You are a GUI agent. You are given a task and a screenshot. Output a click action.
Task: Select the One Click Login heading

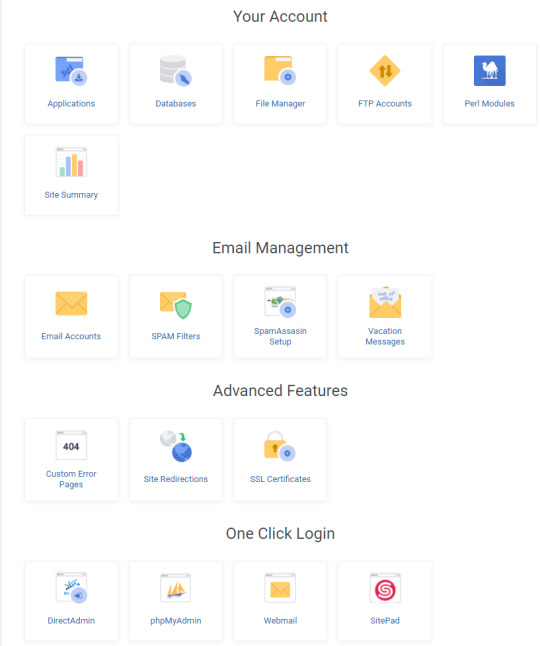click(x=280, y=534)
